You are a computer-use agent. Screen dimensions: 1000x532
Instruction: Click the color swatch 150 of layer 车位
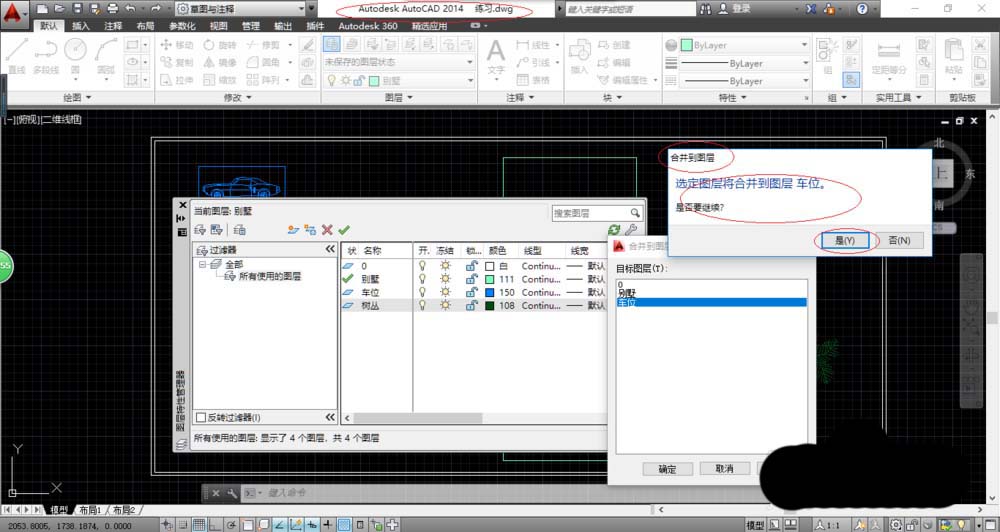click(490, 293)
